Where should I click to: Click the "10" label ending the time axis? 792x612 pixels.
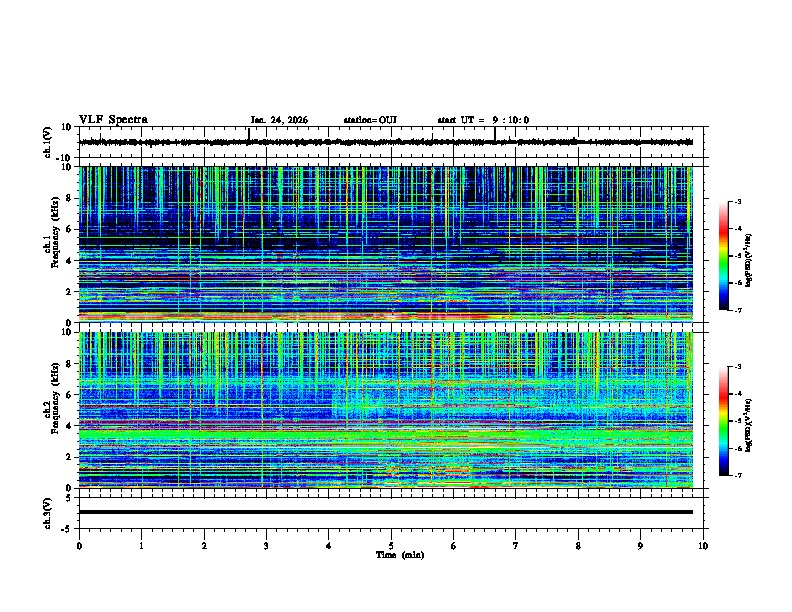pos(703,546)
